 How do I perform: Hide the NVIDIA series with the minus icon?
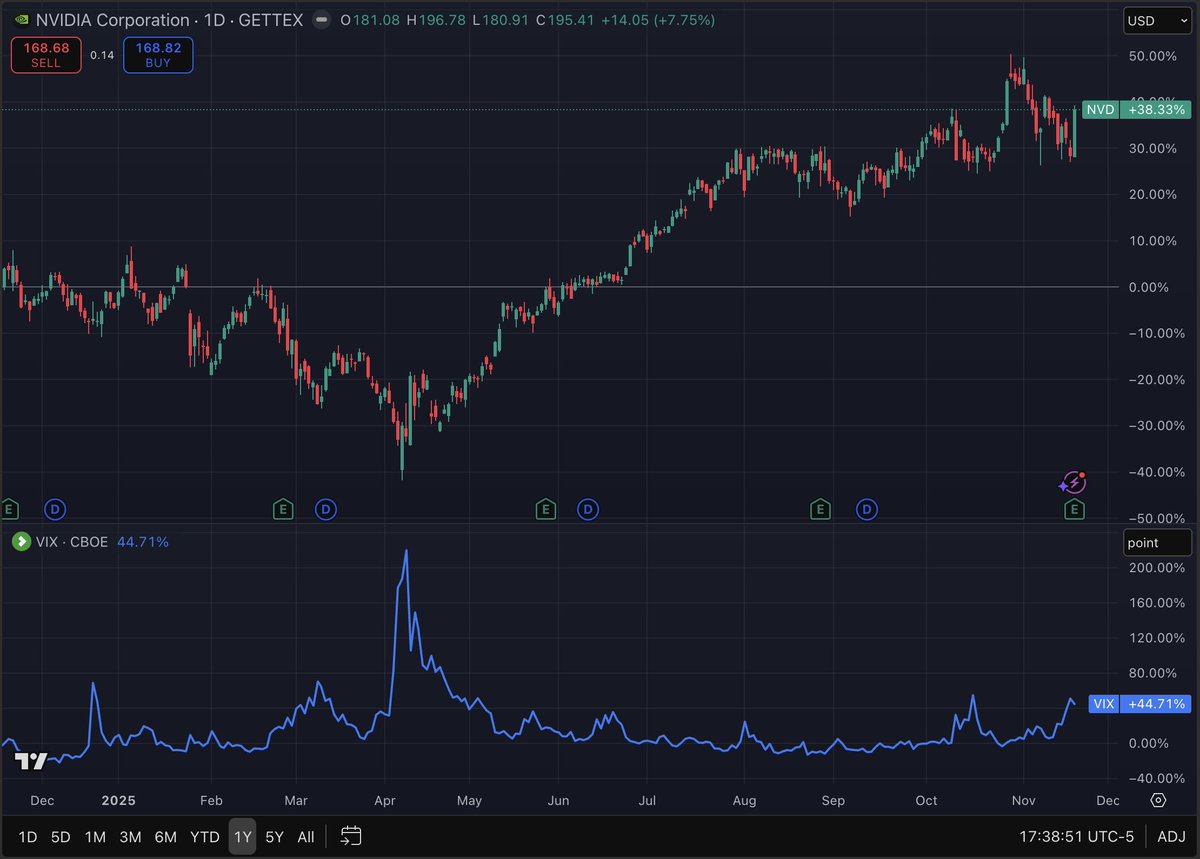click(x=320, y=19)
